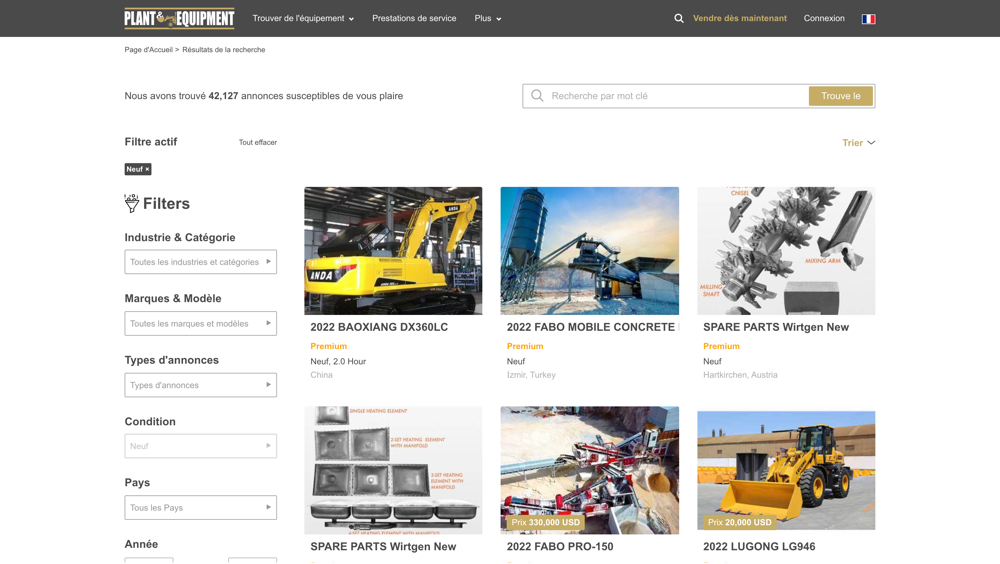Open the Fabo Mobile Concrete plant image
This screenshot has height=564, width=1000.
point(589,251)
